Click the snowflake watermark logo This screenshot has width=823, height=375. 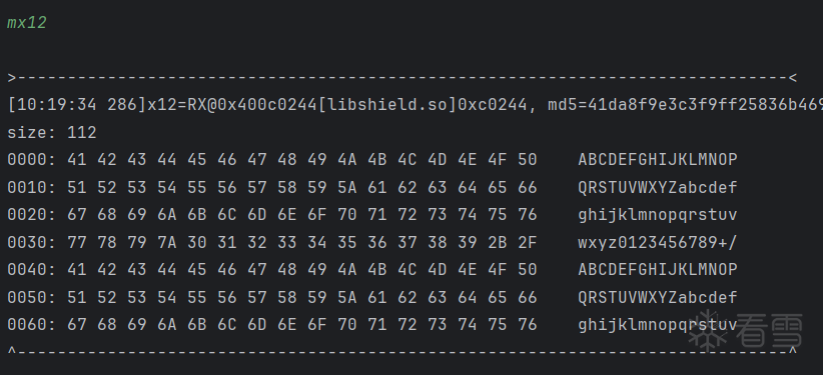pyautogui.click(x=708, y=332)
